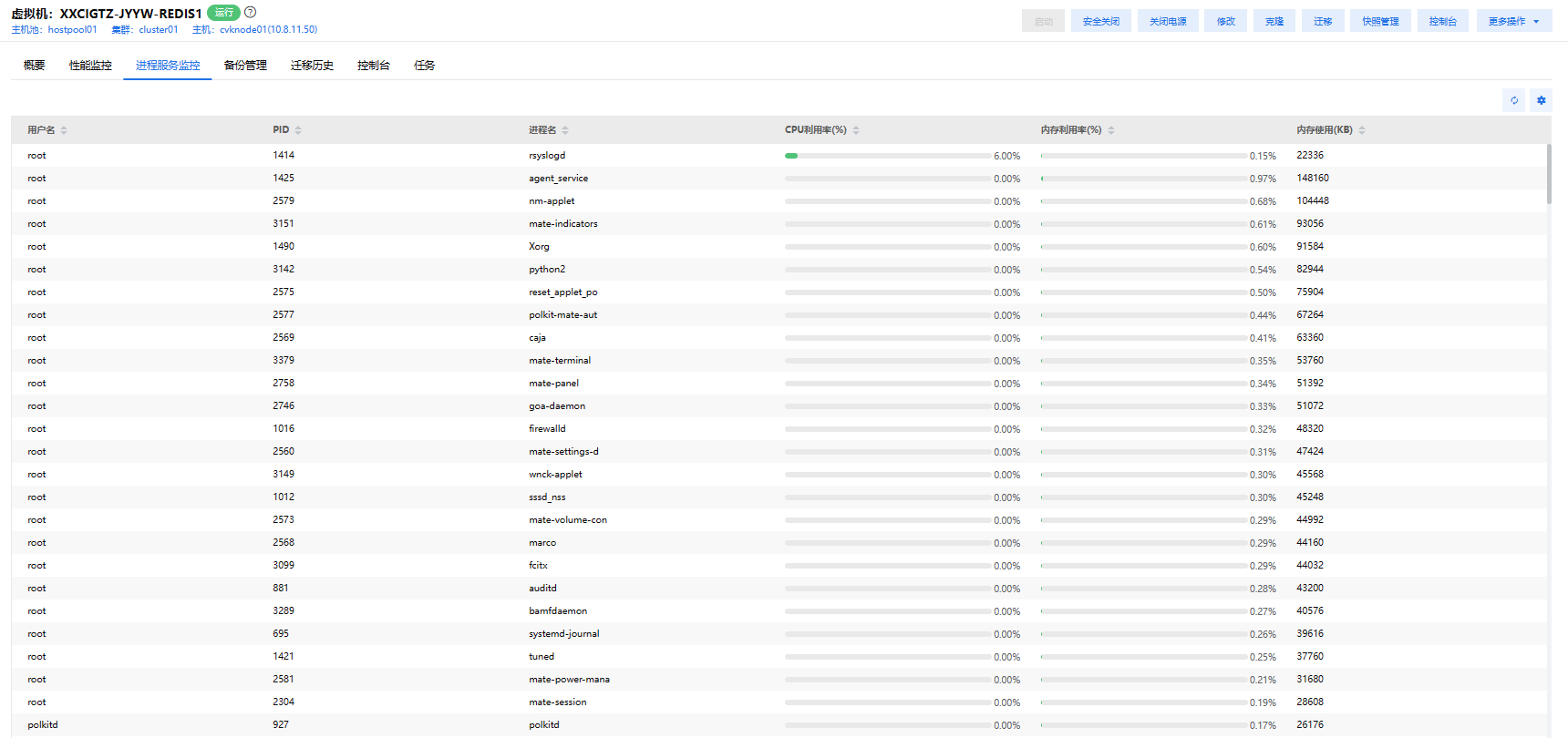The width and height of the screenshot is (1568, 738).
Task: Click the rsyslogd CPU usage progress bar
Action: coord(887,156)
